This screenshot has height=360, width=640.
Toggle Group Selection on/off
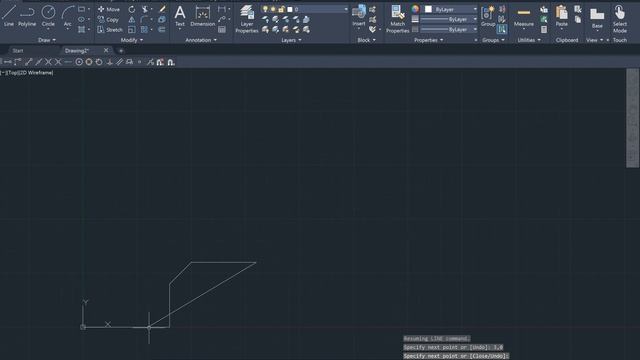[x=502, y=29]
